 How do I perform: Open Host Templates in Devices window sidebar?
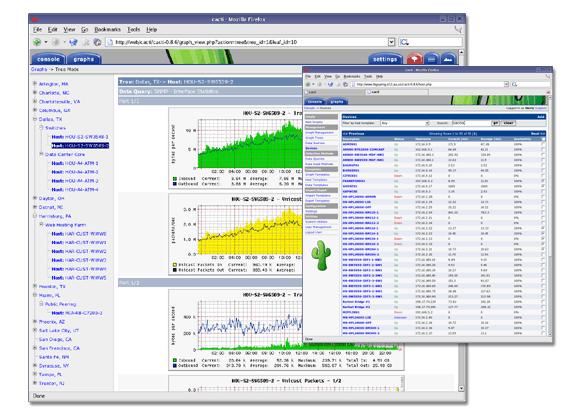tap(316, 180)
